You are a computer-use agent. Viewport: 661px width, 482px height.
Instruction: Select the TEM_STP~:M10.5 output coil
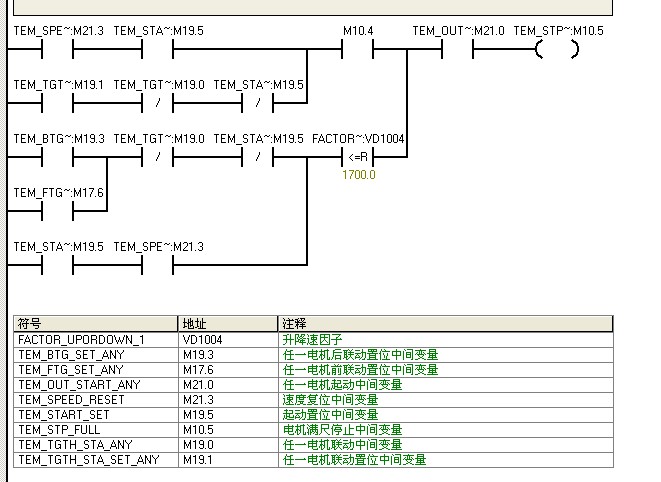(557, 49)
